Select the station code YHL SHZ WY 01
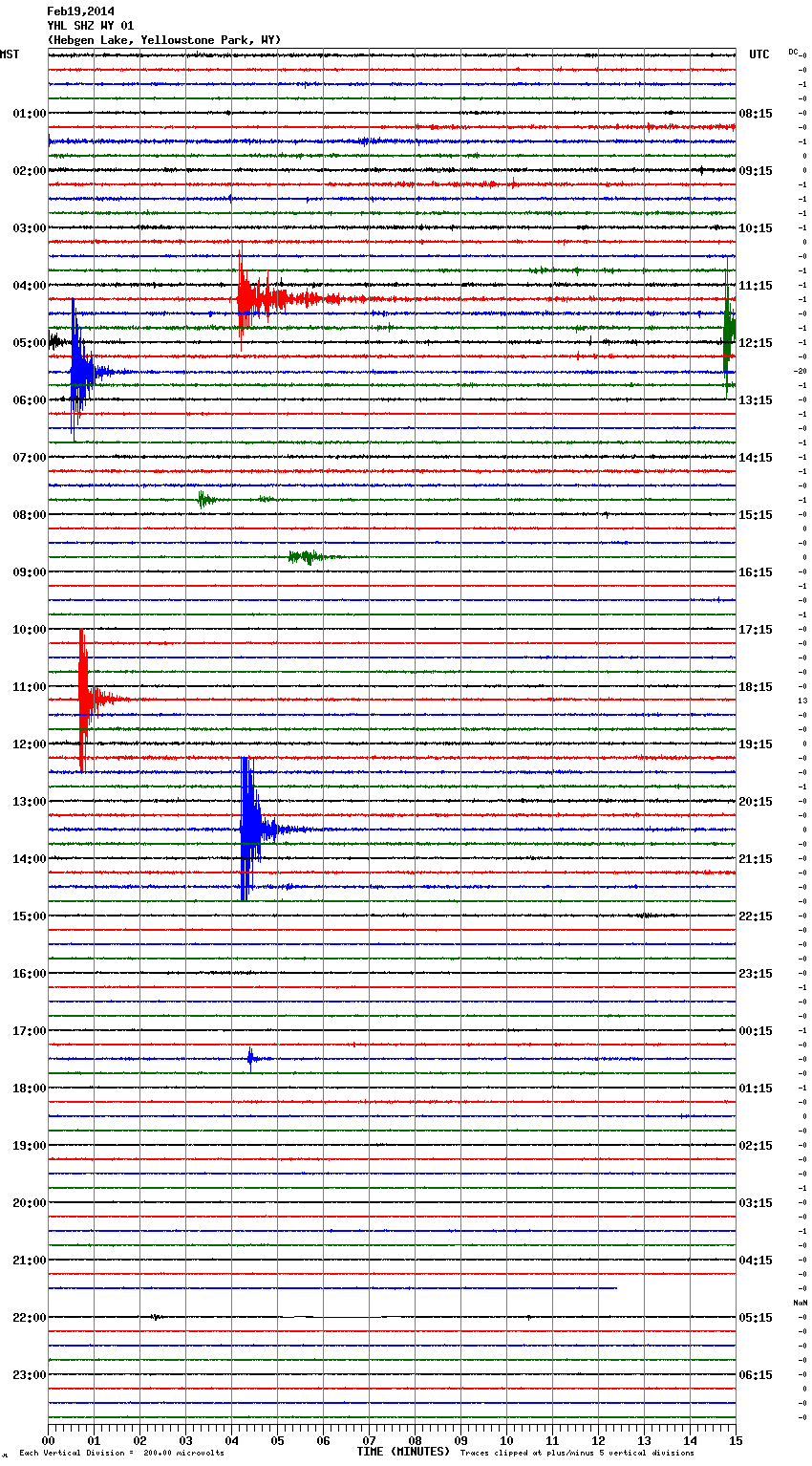The height and width of the screenshot is (1466, 812). [x=91, y=26]
